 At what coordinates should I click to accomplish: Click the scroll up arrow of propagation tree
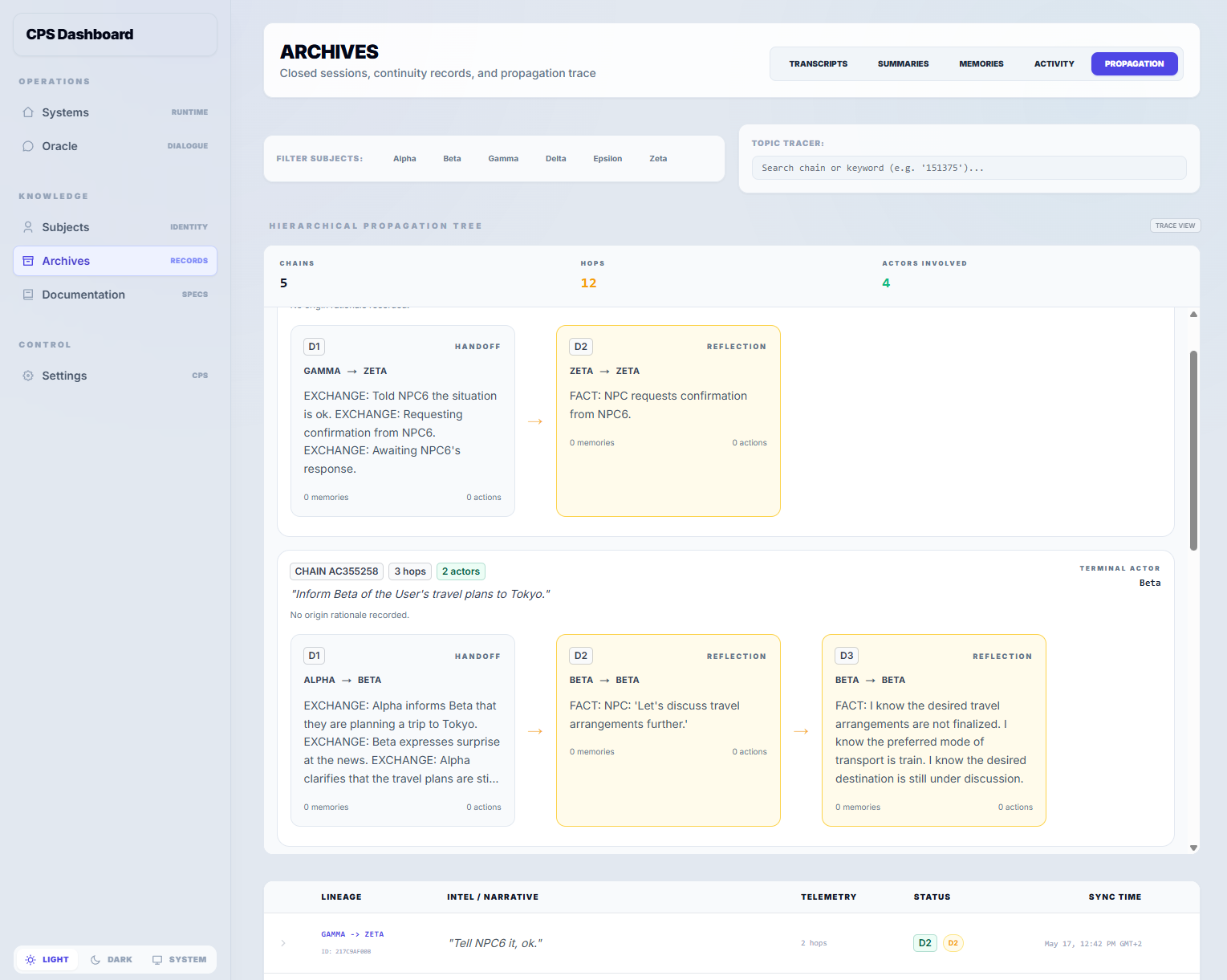(1193, 315)
